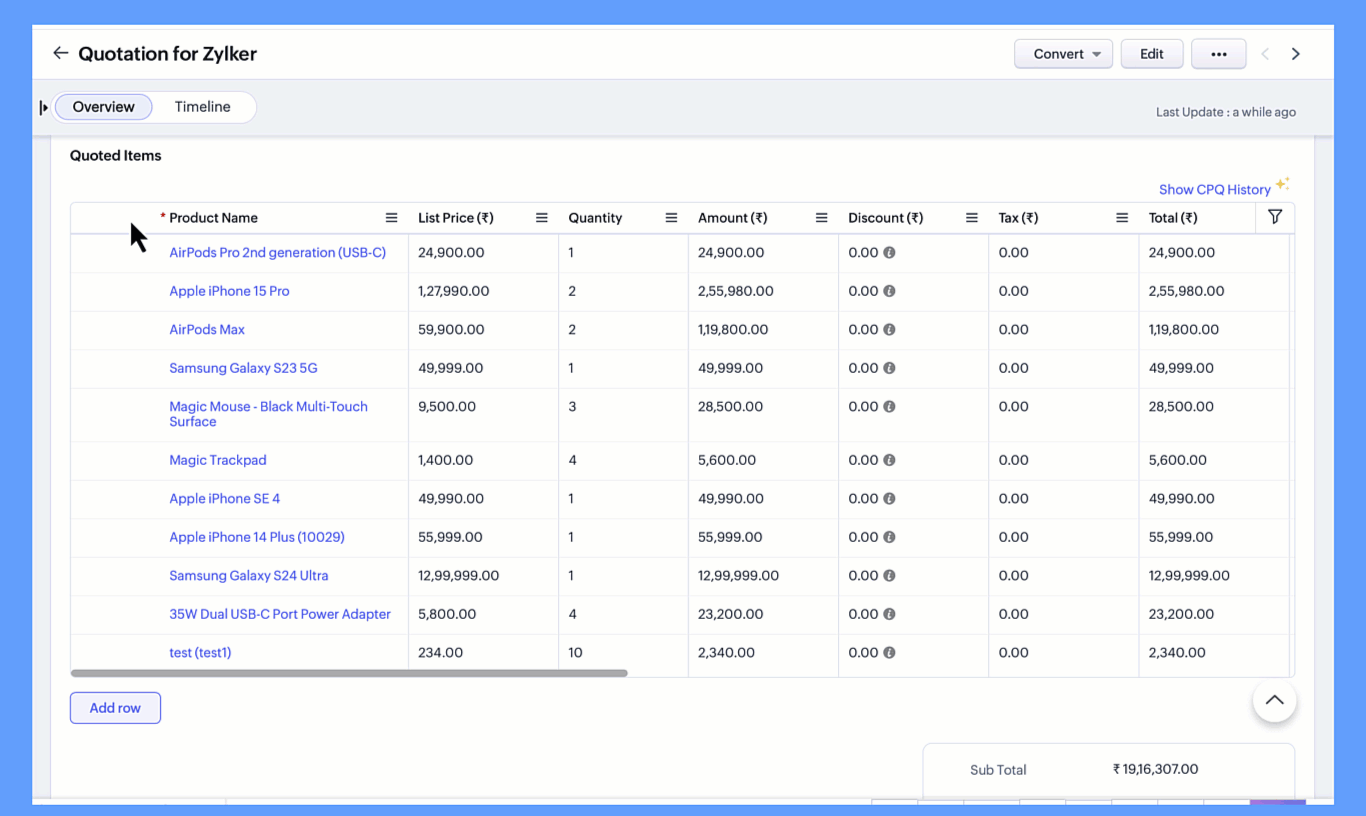Click the Edit button
1366x816 pixels.
[x=1151, y=54]
